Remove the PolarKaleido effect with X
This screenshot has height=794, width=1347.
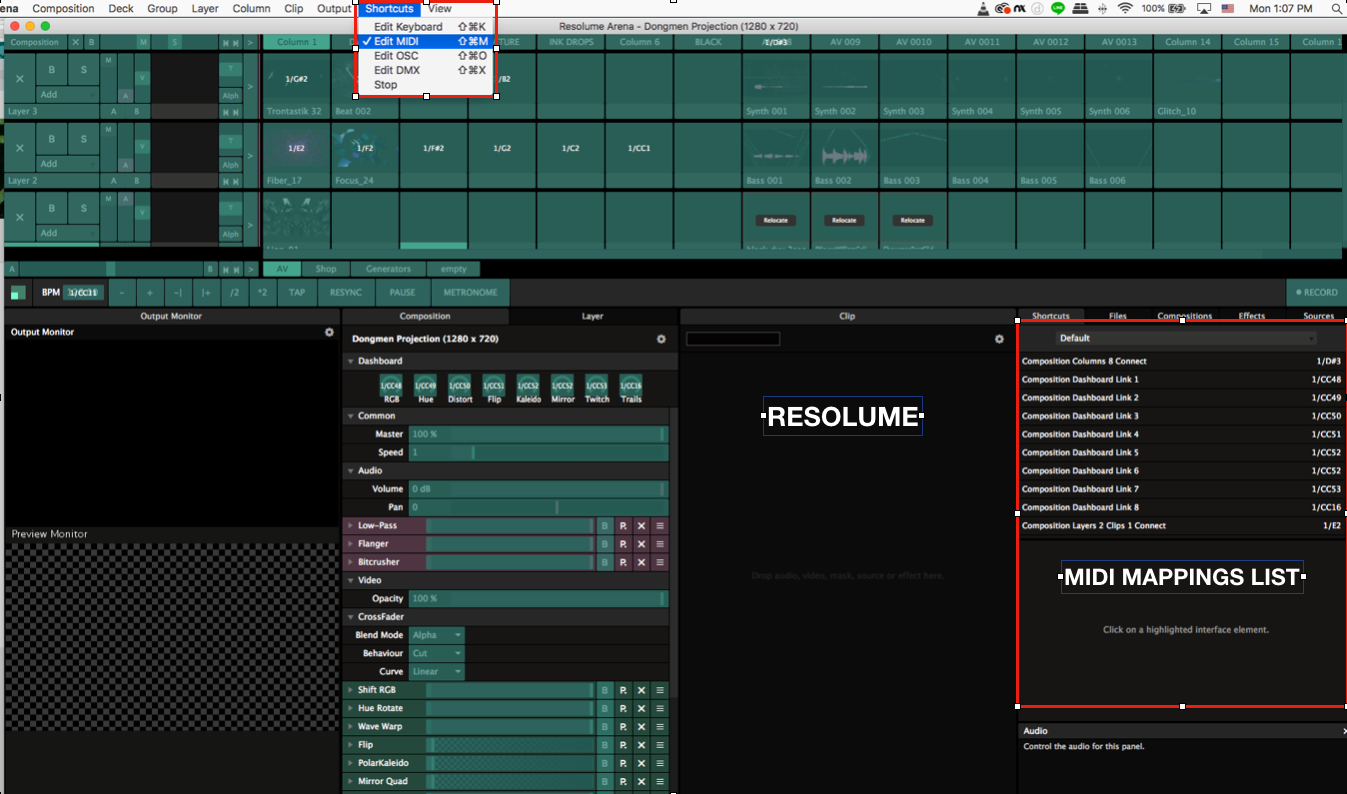[641, 763]
